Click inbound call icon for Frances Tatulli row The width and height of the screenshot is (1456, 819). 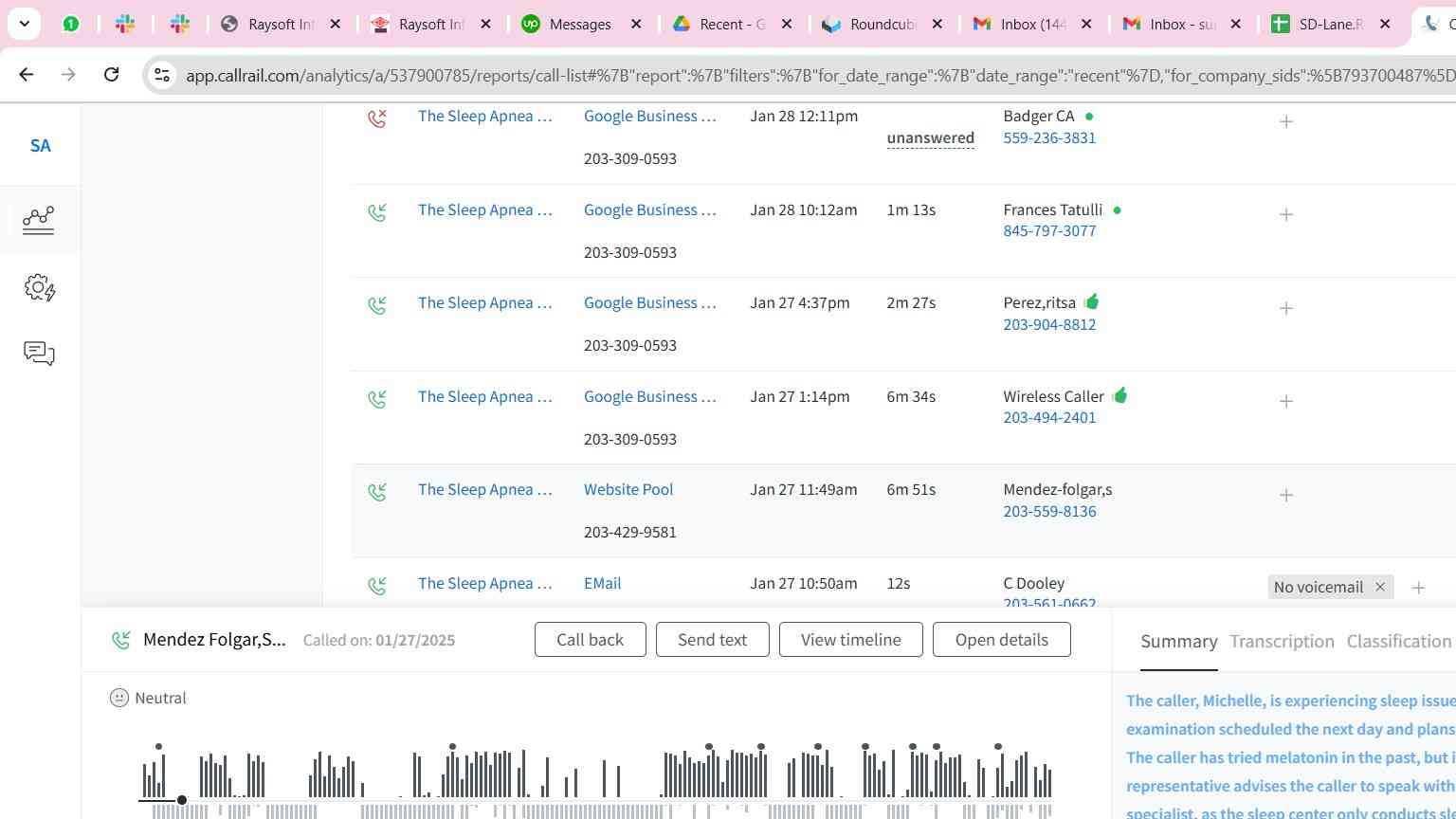(377, 212)
